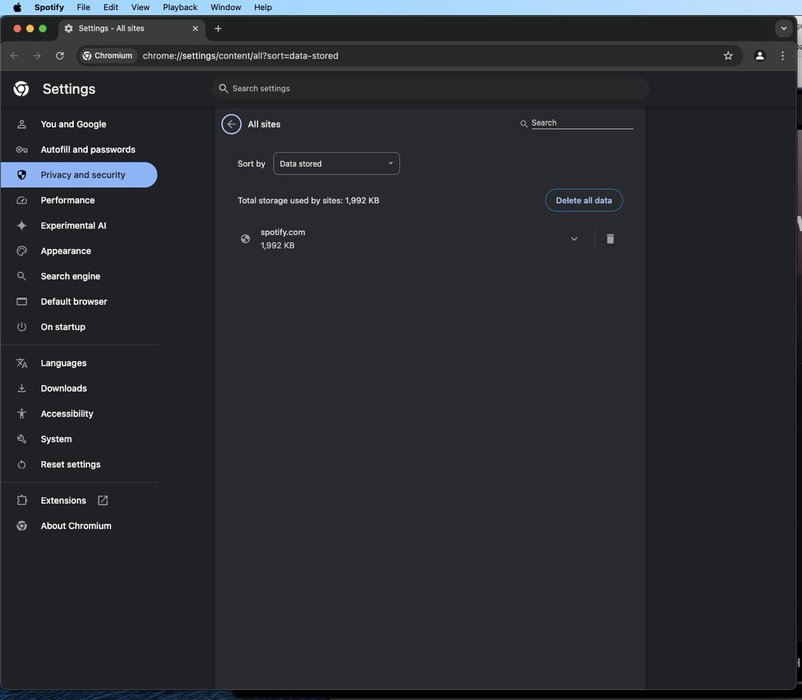Open the Experimental AI settings section
This screenshot has width=802, height=700.
73,226
